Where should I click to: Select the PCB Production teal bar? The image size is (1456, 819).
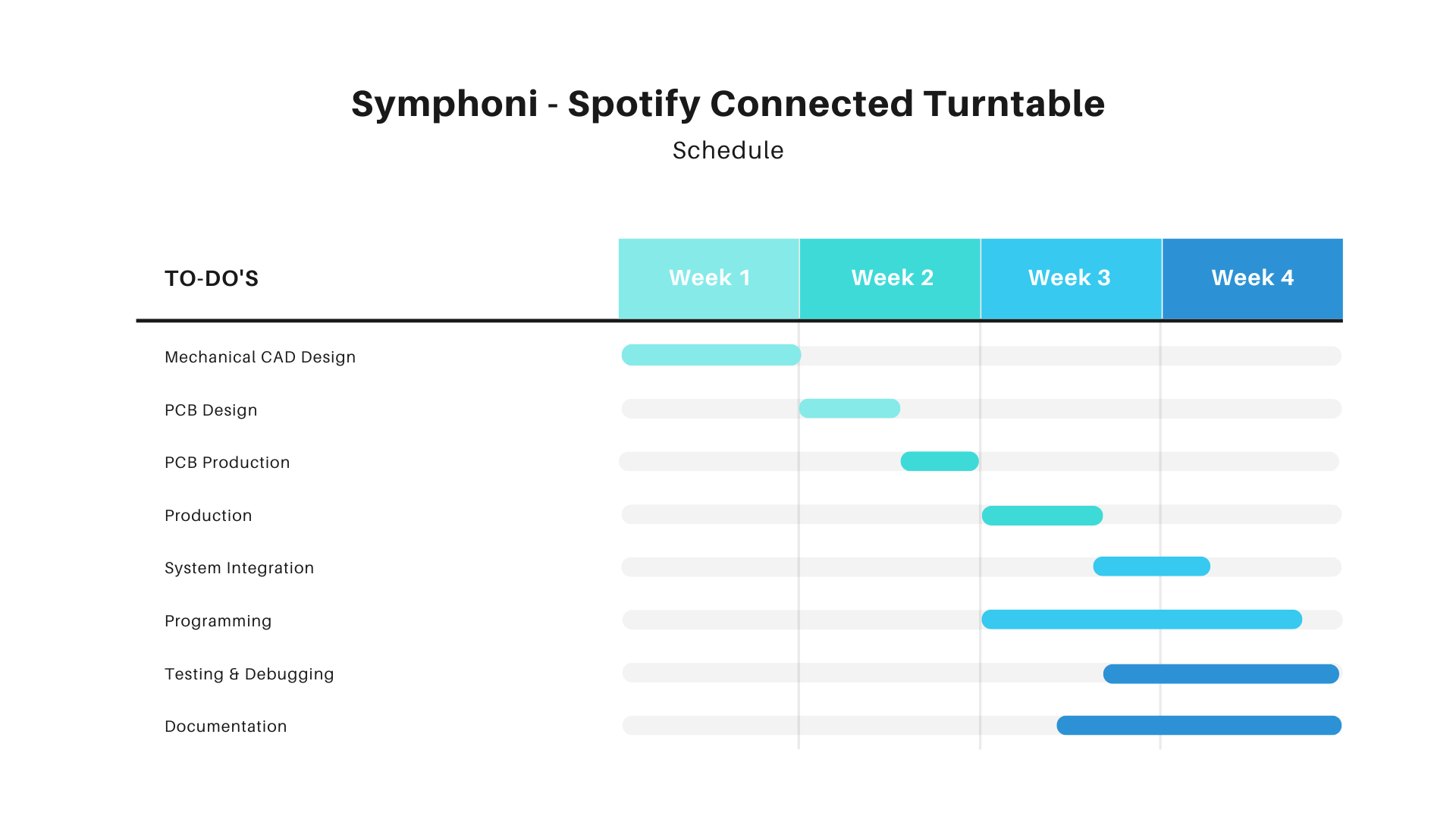pos(940,461)
